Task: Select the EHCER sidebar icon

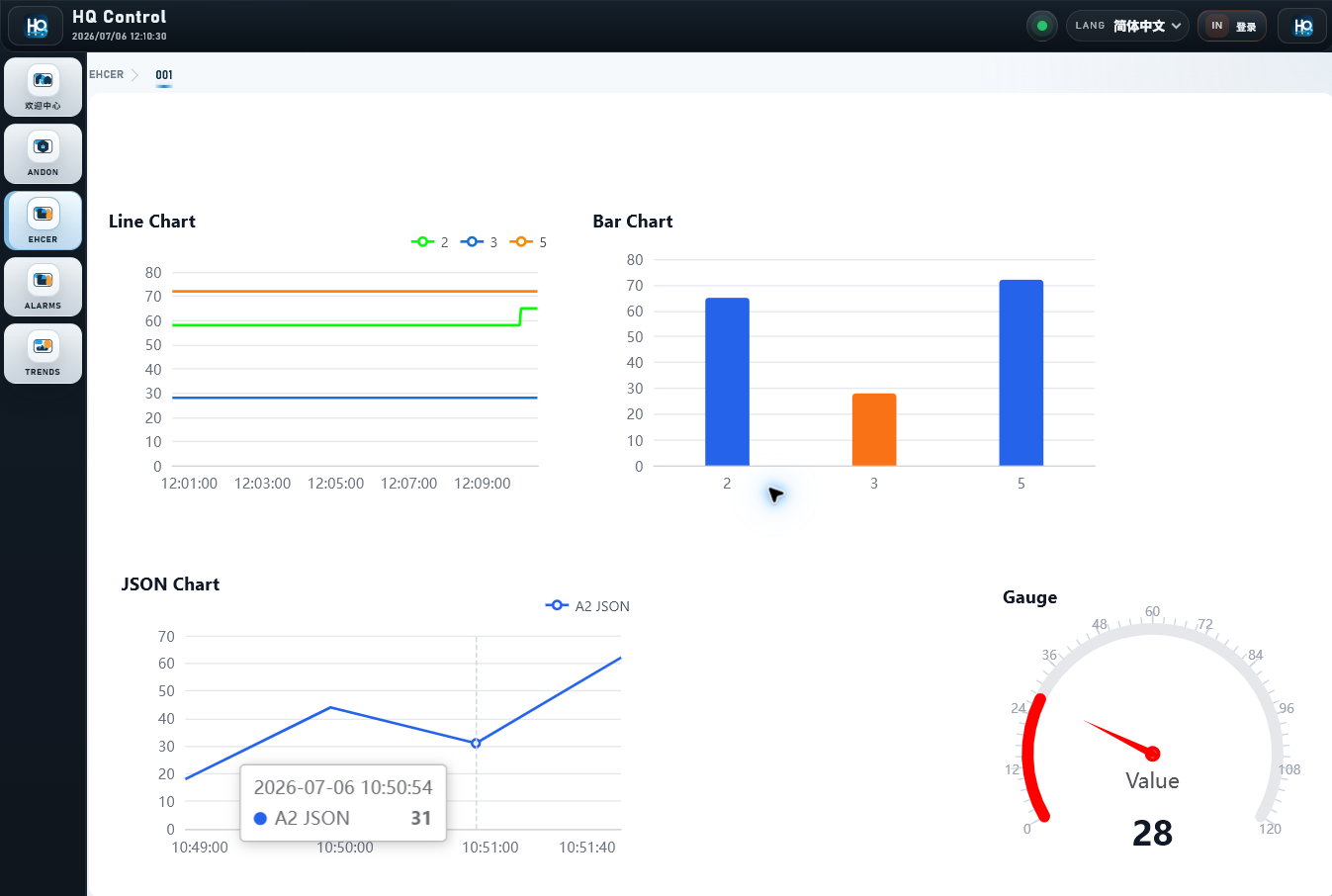Action: (43, 221)
